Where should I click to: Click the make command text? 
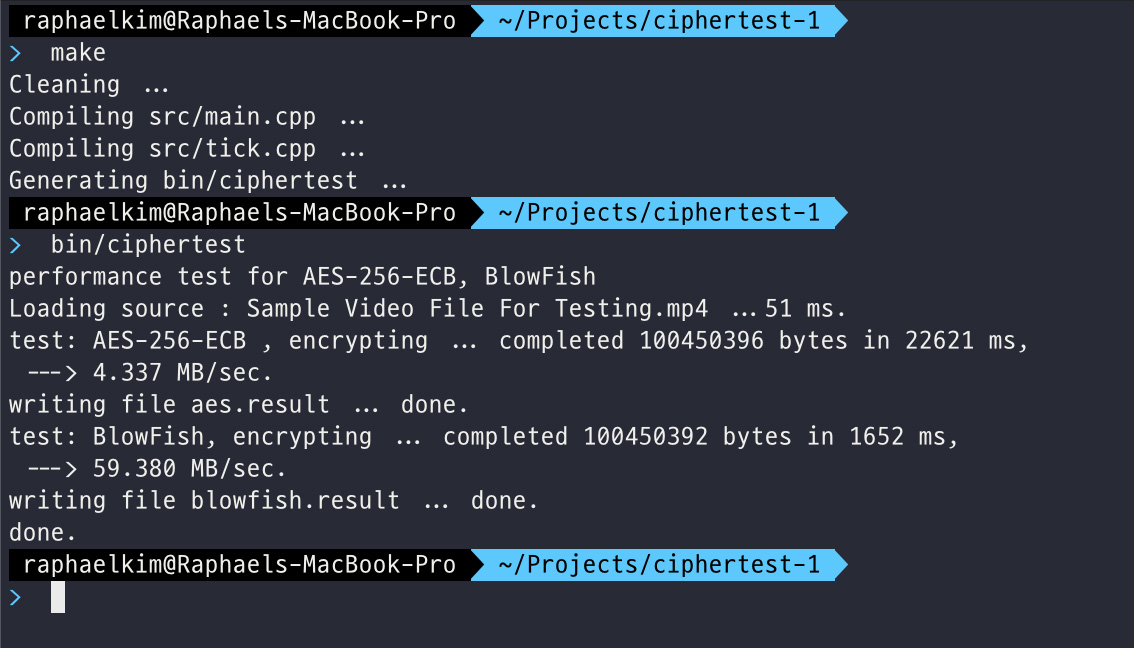click(78, 52)
